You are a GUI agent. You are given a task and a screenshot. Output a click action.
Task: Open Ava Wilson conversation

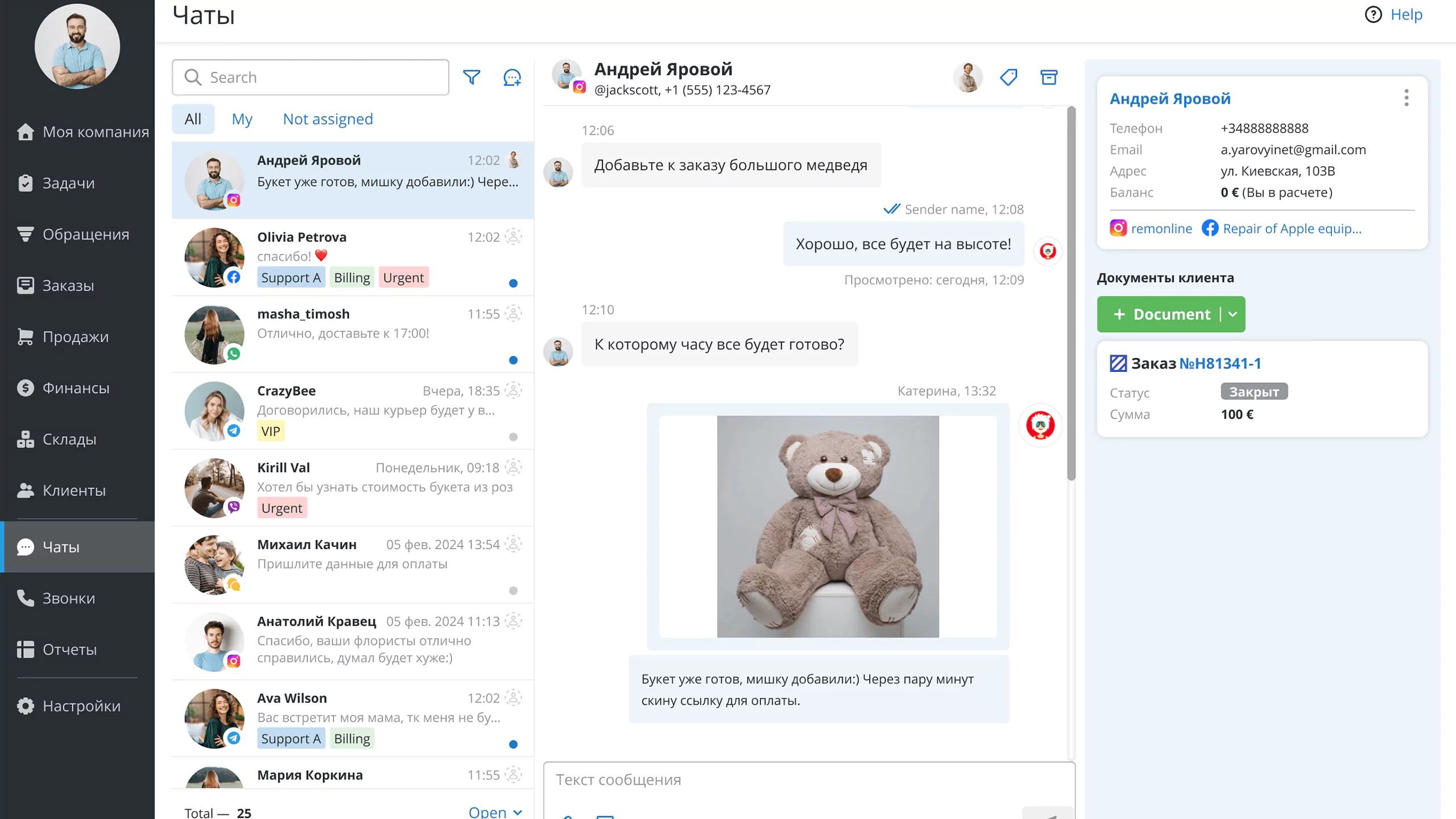(353, 718)
